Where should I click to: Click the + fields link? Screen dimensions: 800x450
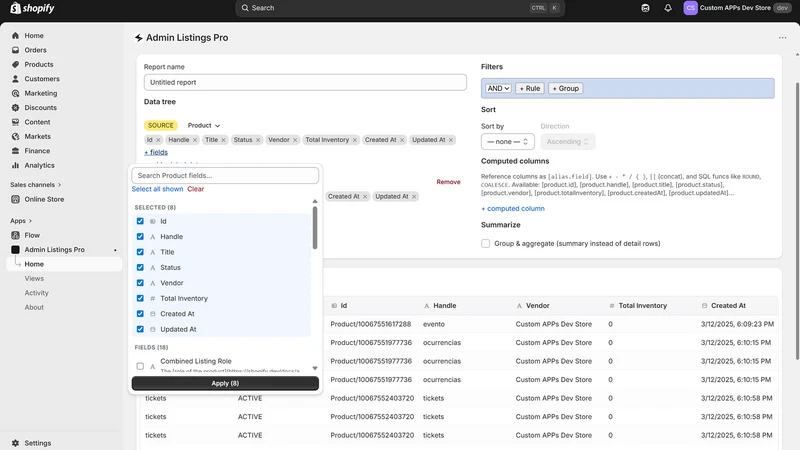[156, 152]
